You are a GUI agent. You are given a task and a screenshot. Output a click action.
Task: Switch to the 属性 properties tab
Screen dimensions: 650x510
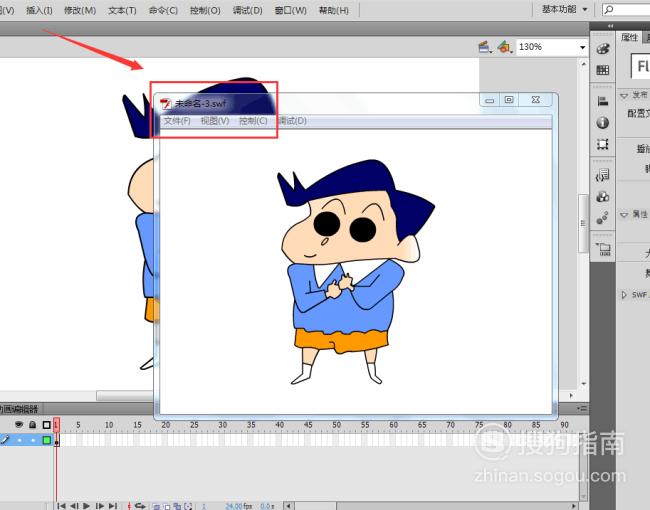pyautogui.click(x=629, y=38)
